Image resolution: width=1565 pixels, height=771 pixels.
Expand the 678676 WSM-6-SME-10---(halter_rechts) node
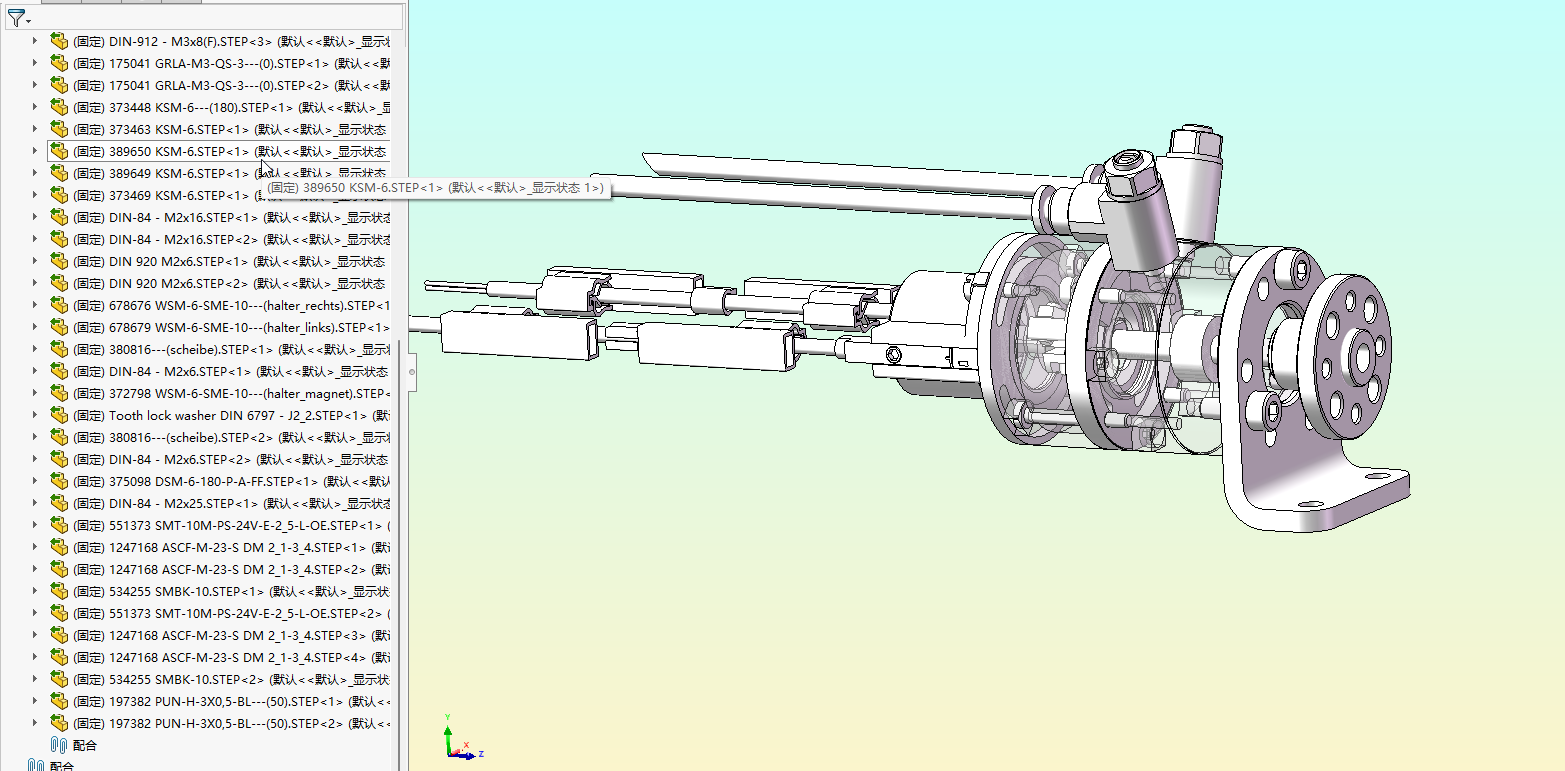[35, 305]
